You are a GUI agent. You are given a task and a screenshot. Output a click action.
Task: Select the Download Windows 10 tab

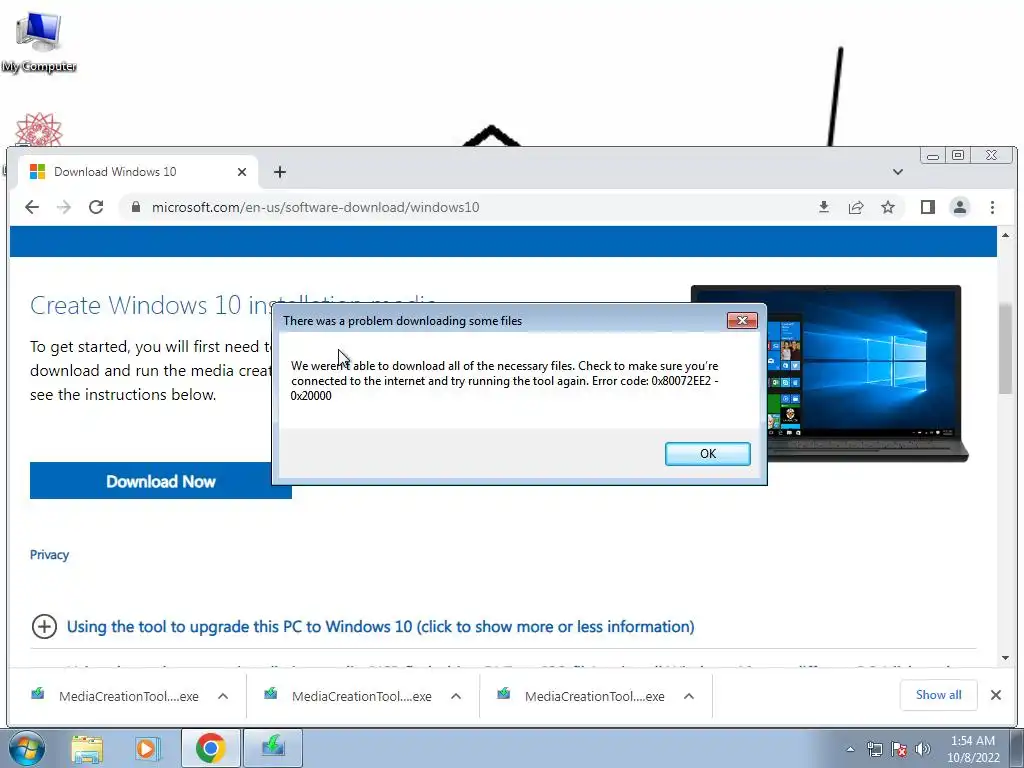[137, 172]
